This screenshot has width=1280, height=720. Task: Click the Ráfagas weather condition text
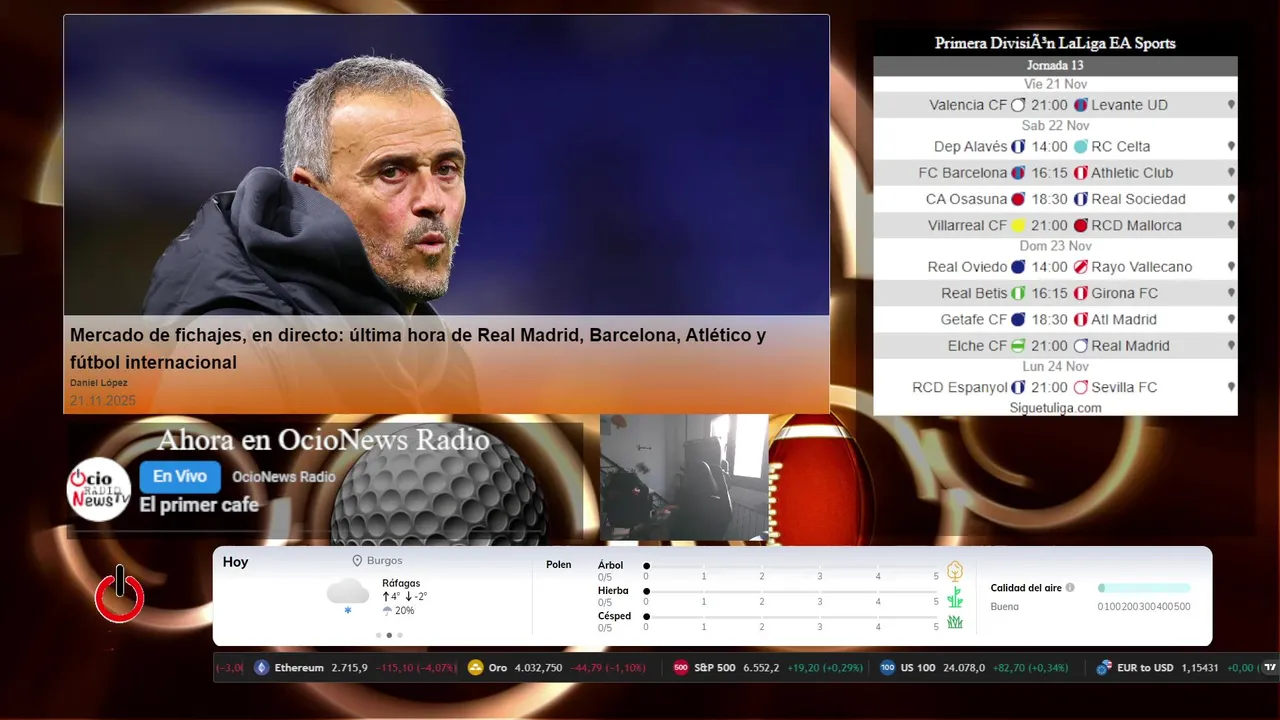pyautogui.click(x=401, y=583)
